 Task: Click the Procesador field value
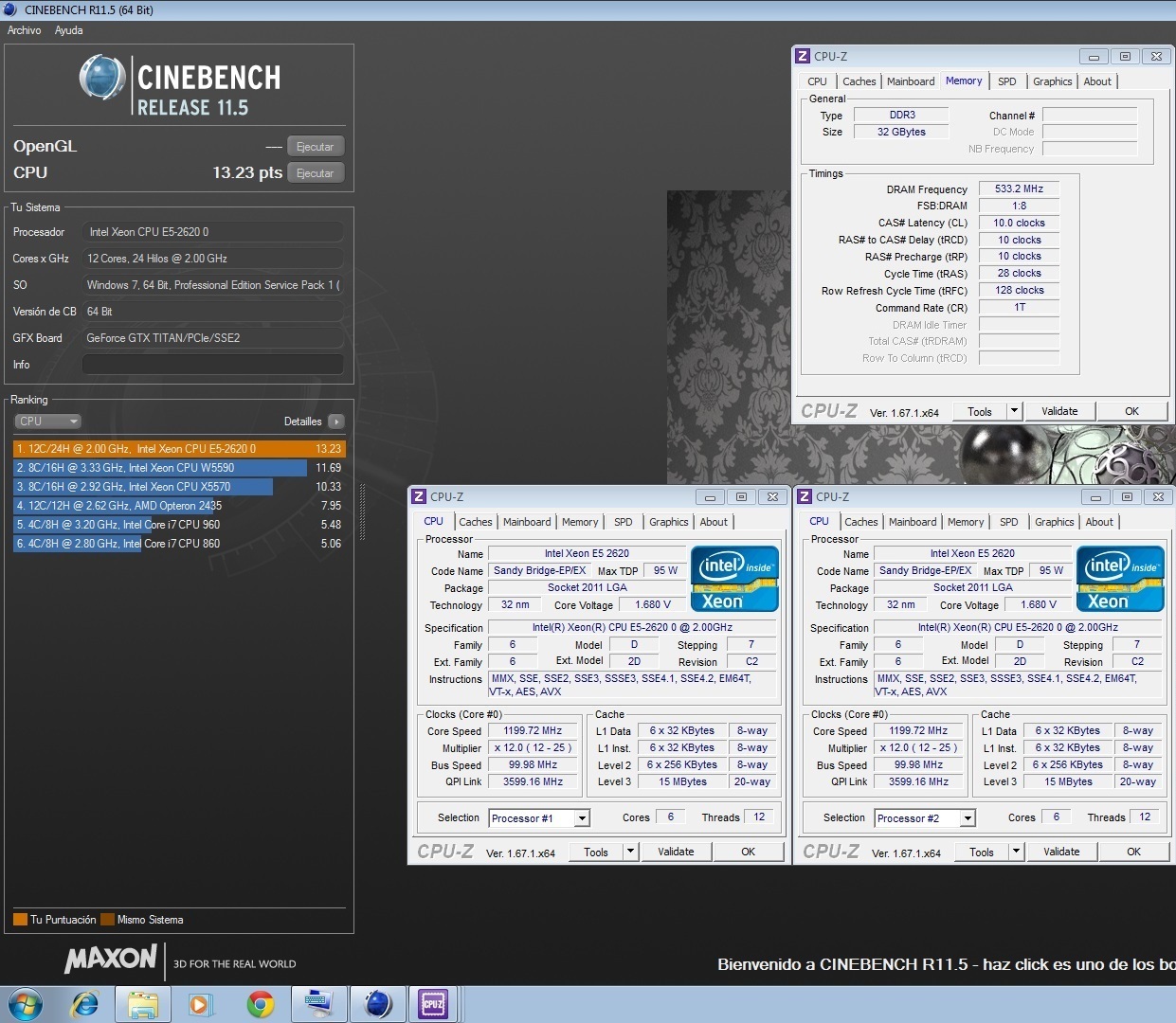pos(213,232)
